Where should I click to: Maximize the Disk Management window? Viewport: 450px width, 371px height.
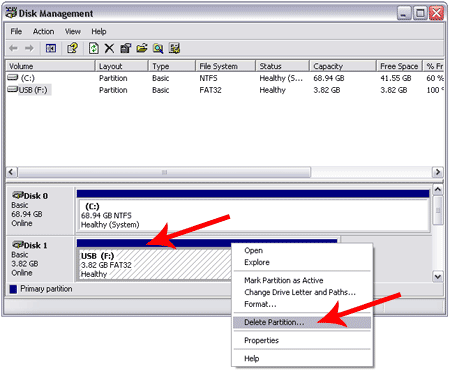(420, 13)
